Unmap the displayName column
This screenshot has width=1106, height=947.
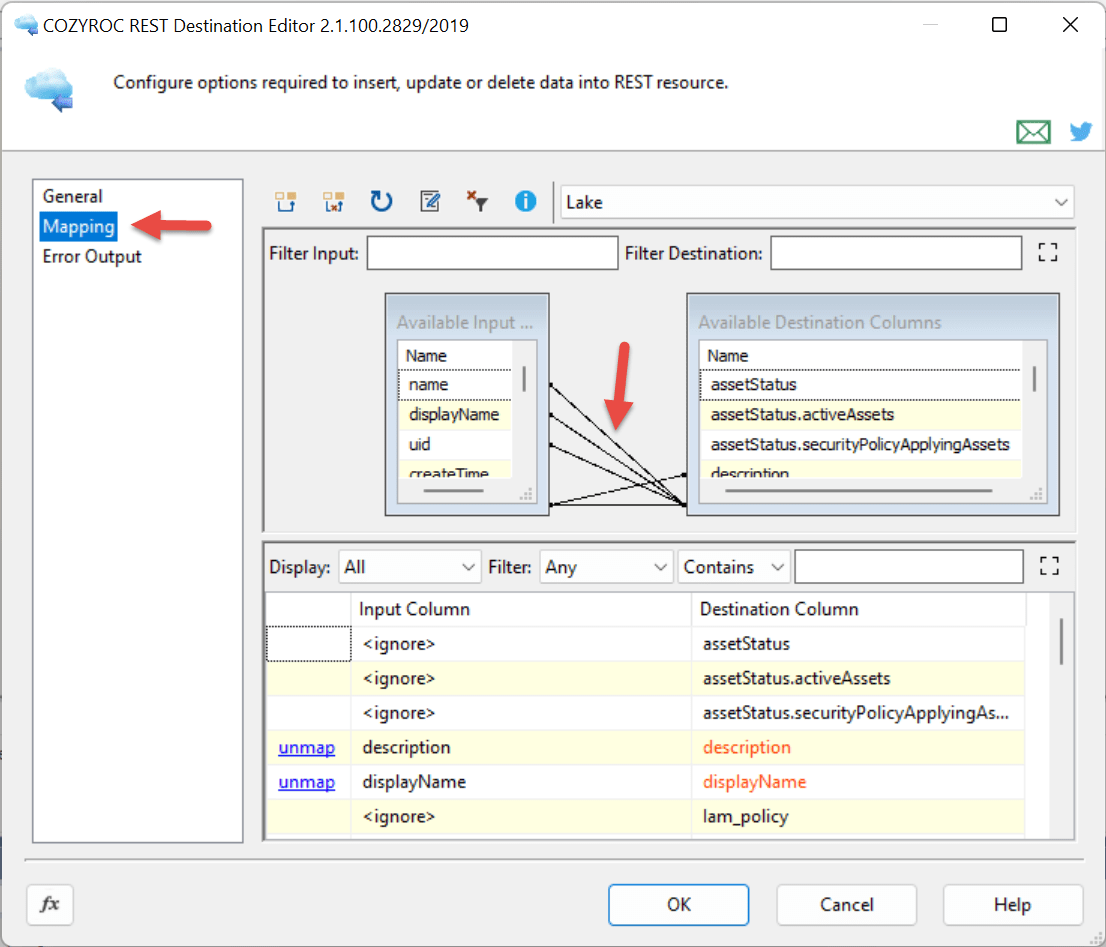click(306, 782)
